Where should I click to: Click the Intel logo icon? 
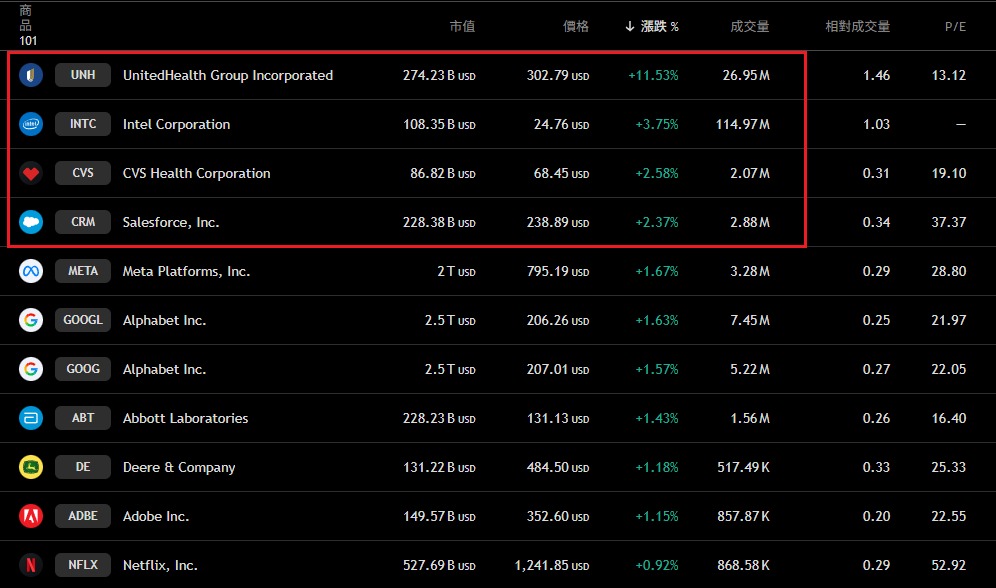point(31,124)
